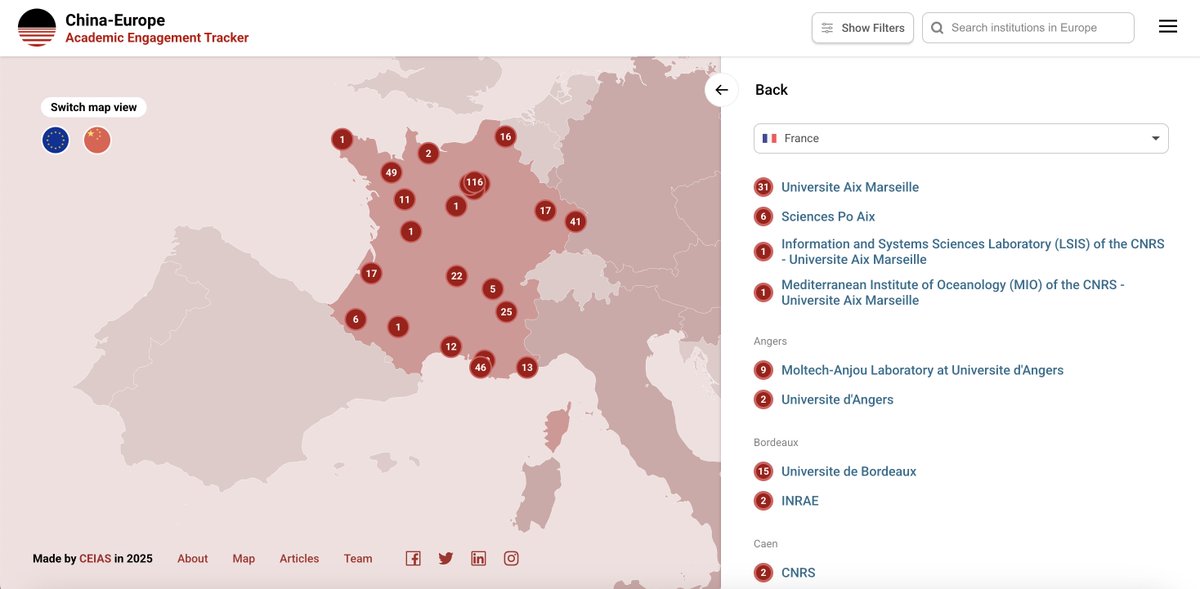Select the map marker showing 46

(x=481, y=367)
